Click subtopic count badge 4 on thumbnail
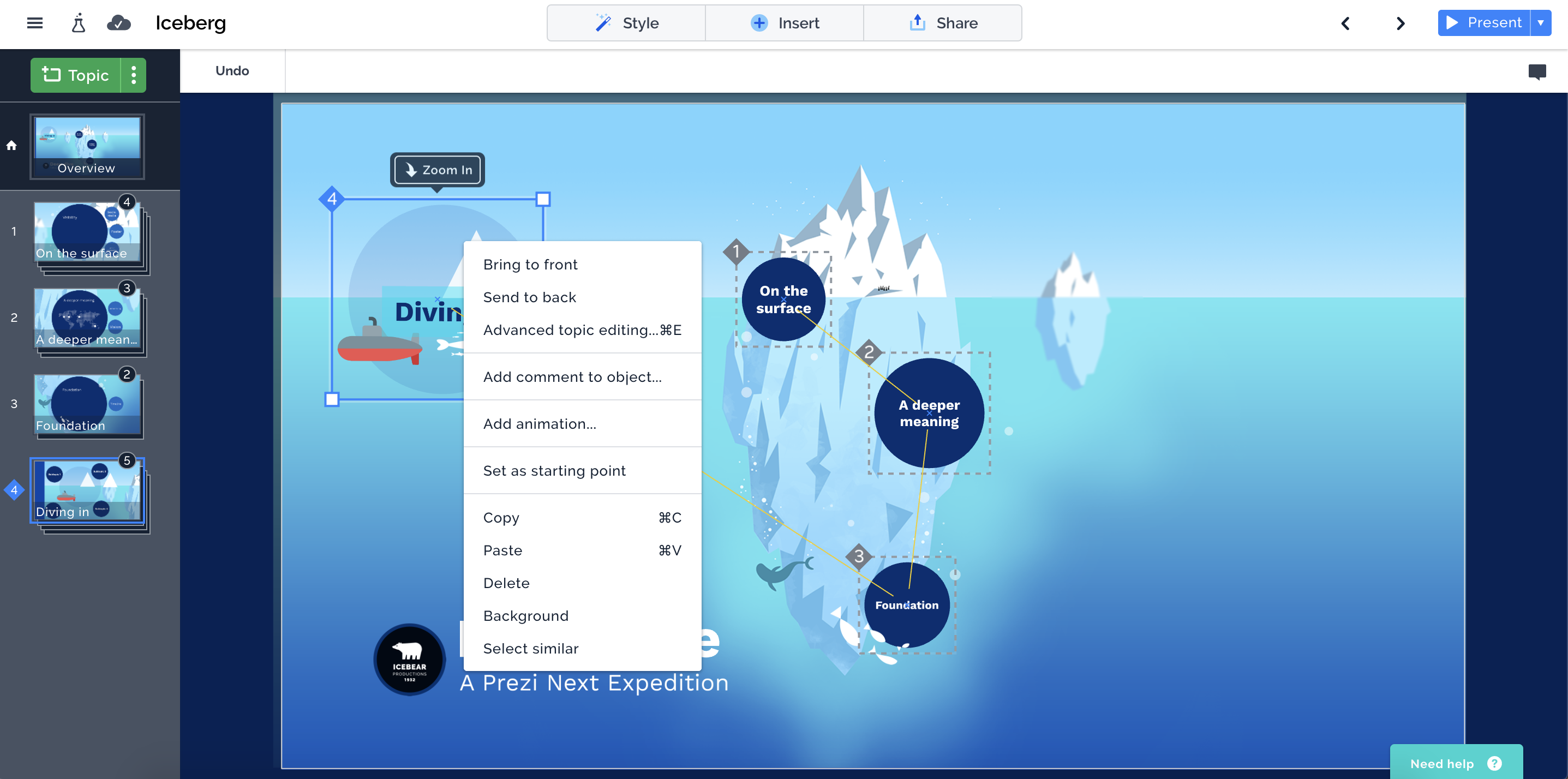The width and height of the screenshot is (1568, 779). pos(127,202)
